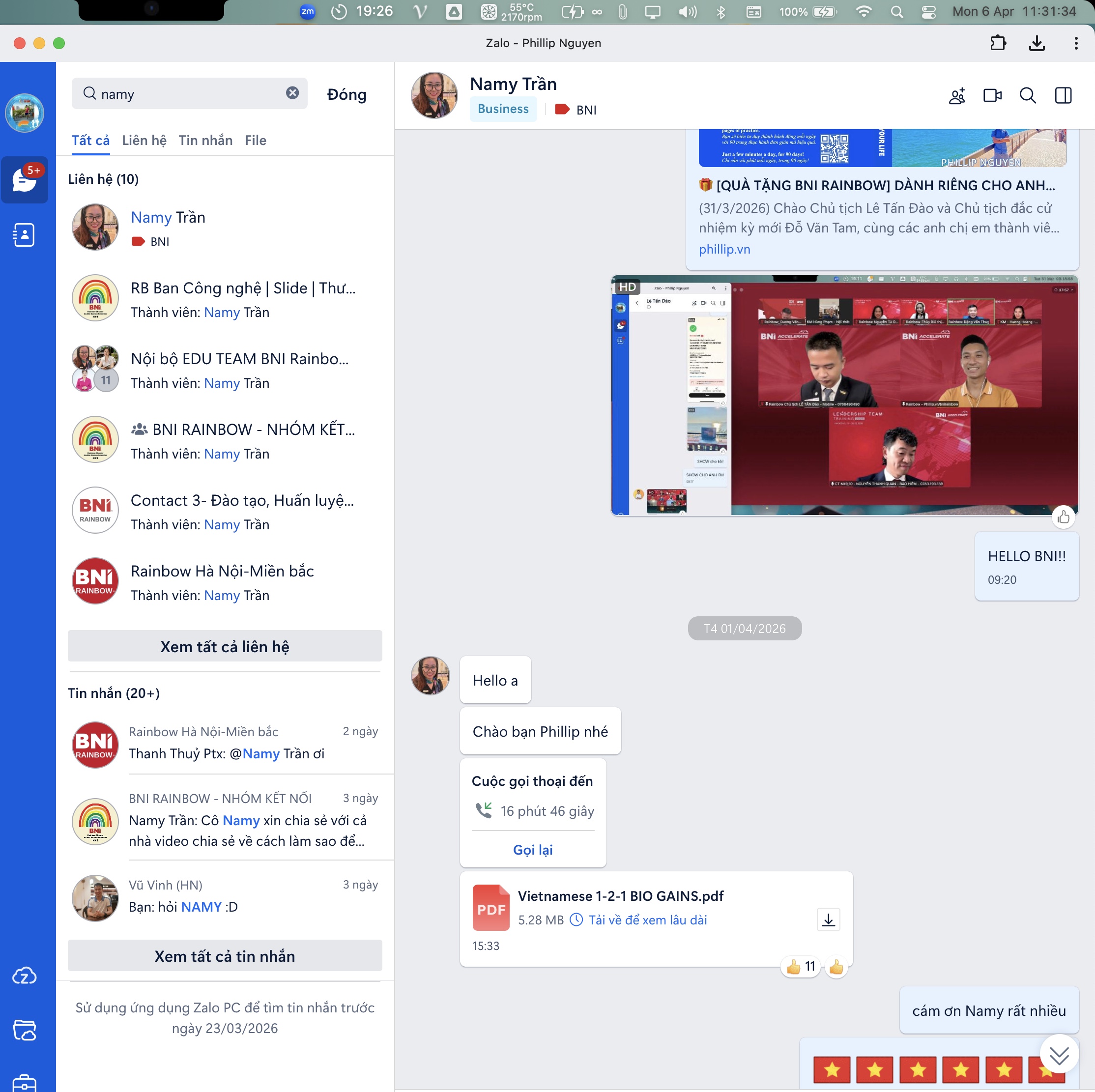Expand all contacts with Xem tất cả liên hệ
The height and width of the screenshot is (1092, 1095).
tap(225, 646)
